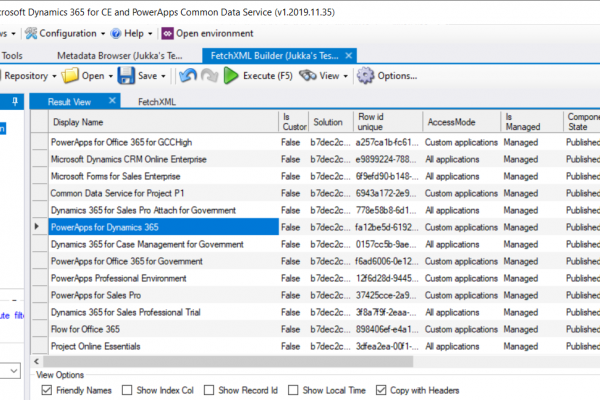Click the Execute (F5) button label
The width and height of the screenshot is (600, 400).
pyautogui.click(x=268, y=76)
